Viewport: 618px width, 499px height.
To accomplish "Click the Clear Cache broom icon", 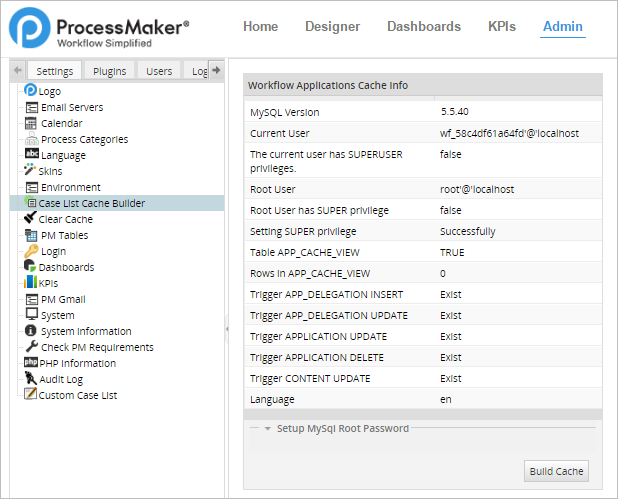I will click(x=30, y=219).
